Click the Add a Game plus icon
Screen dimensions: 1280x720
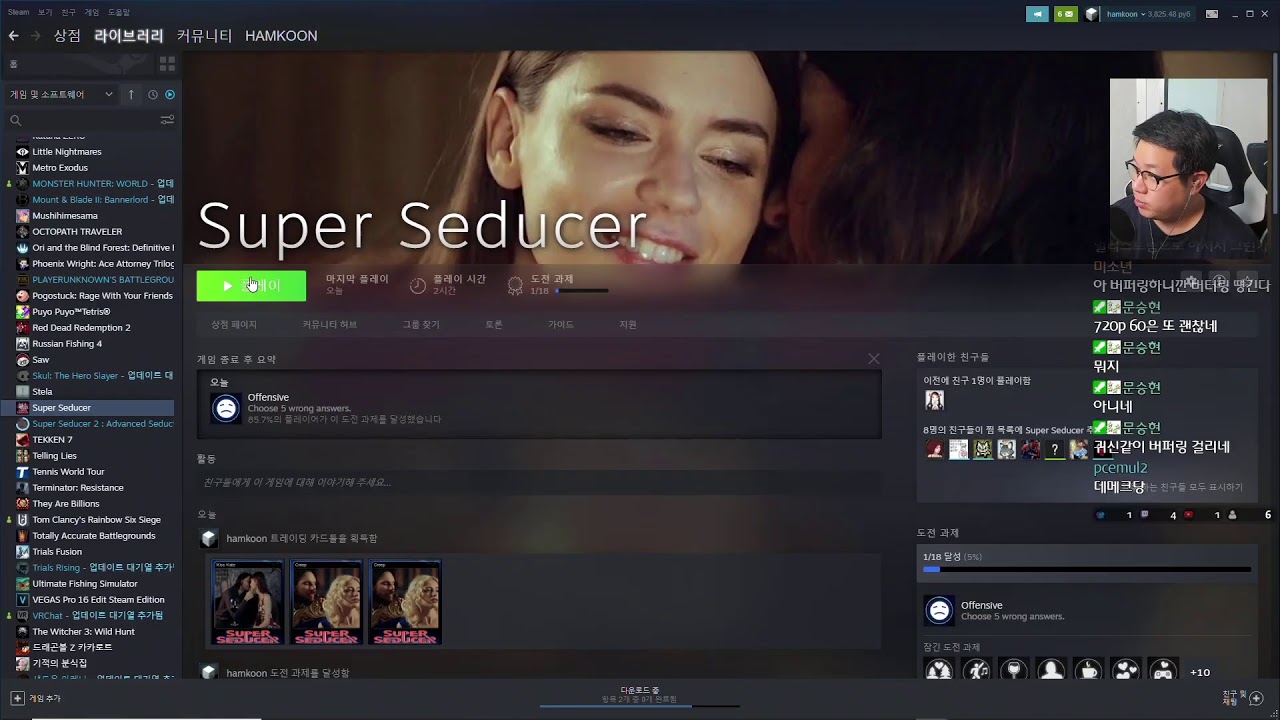tap(17, 698)
